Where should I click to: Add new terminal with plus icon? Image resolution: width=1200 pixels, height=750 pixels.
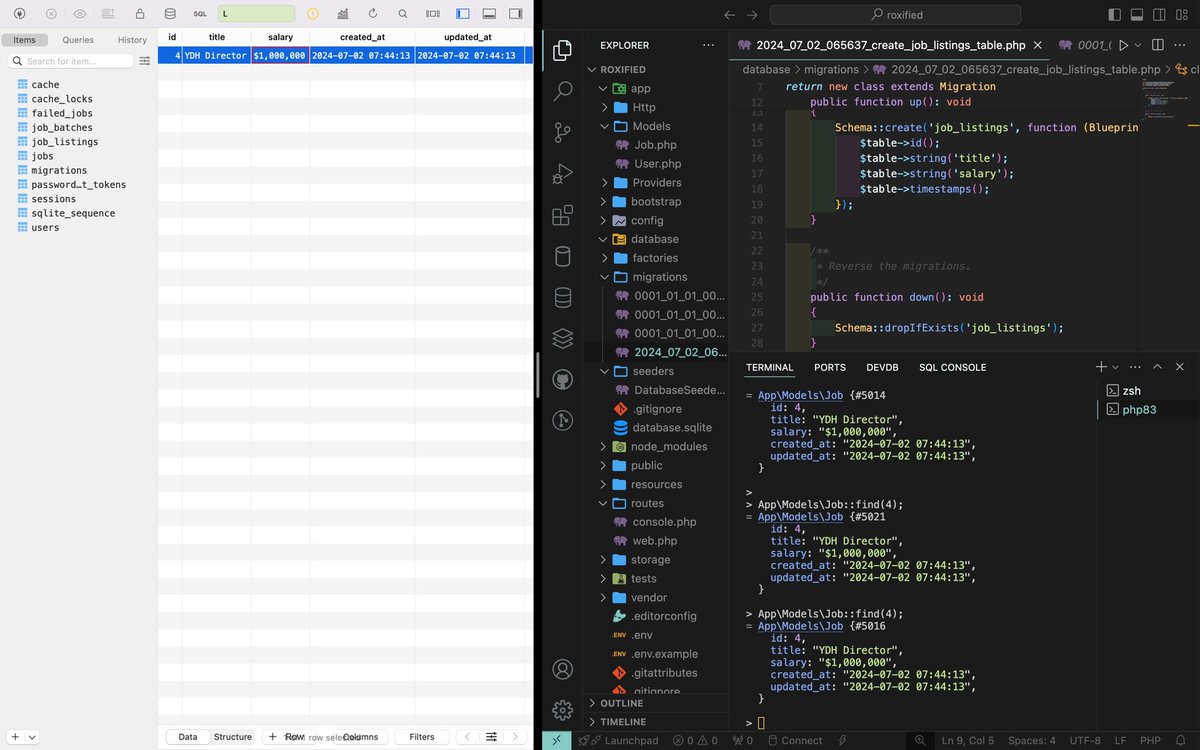point(1101,367)
